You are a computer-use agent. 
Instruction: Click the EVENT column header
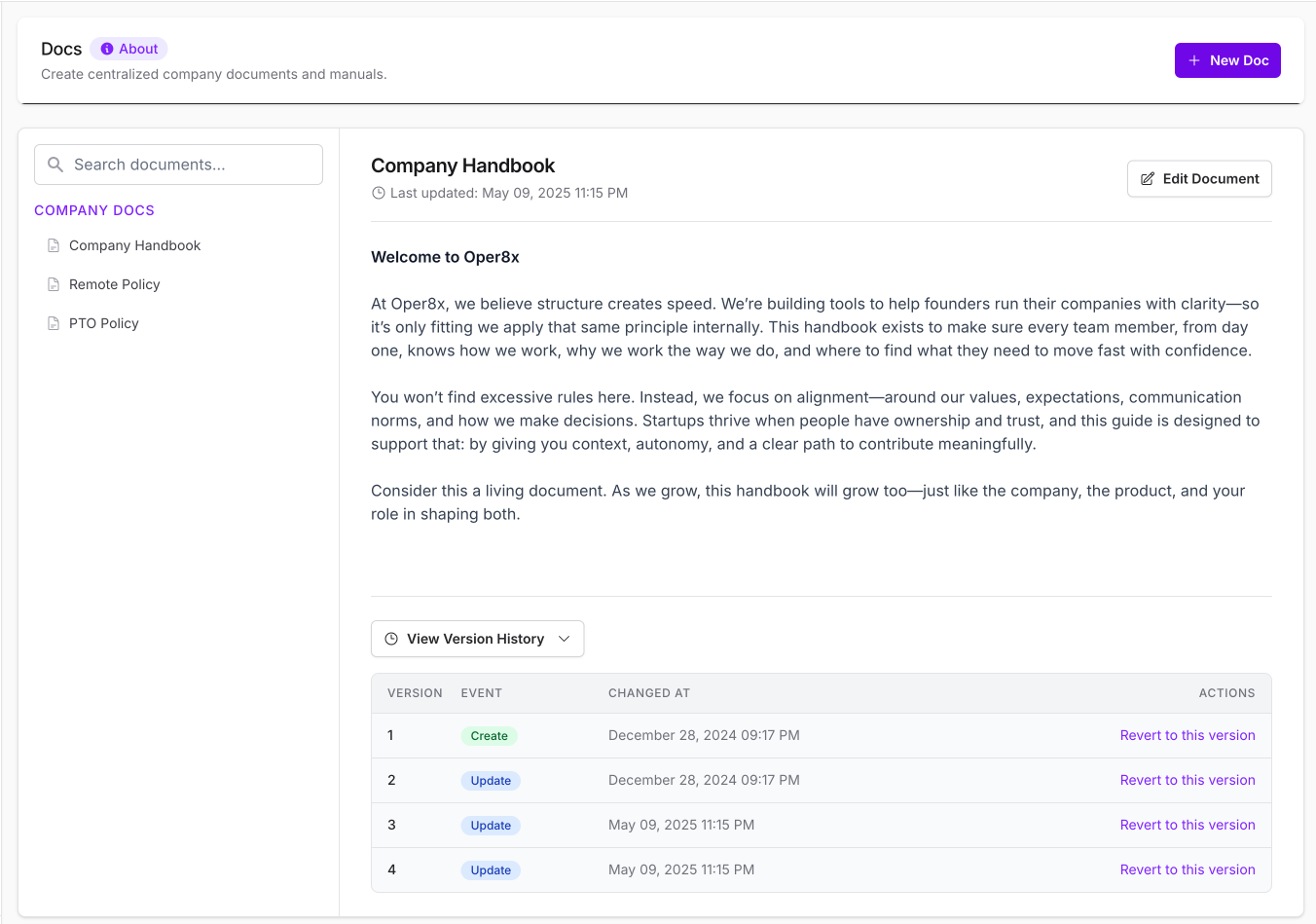[482, 693]
